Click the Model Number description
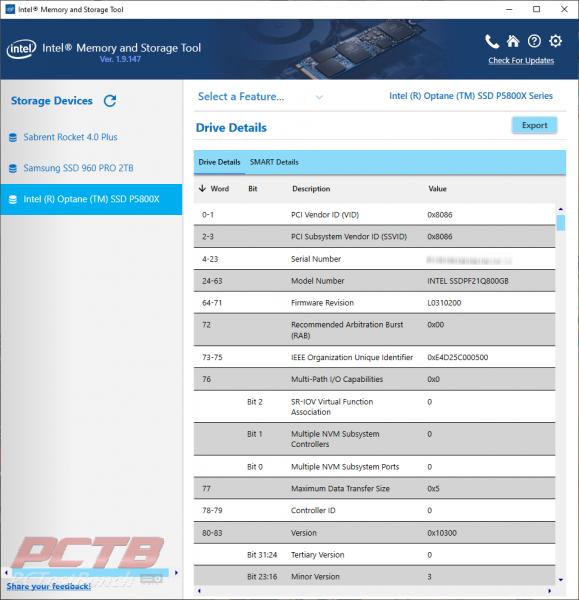Screen dimensions: 579x600 318,281
